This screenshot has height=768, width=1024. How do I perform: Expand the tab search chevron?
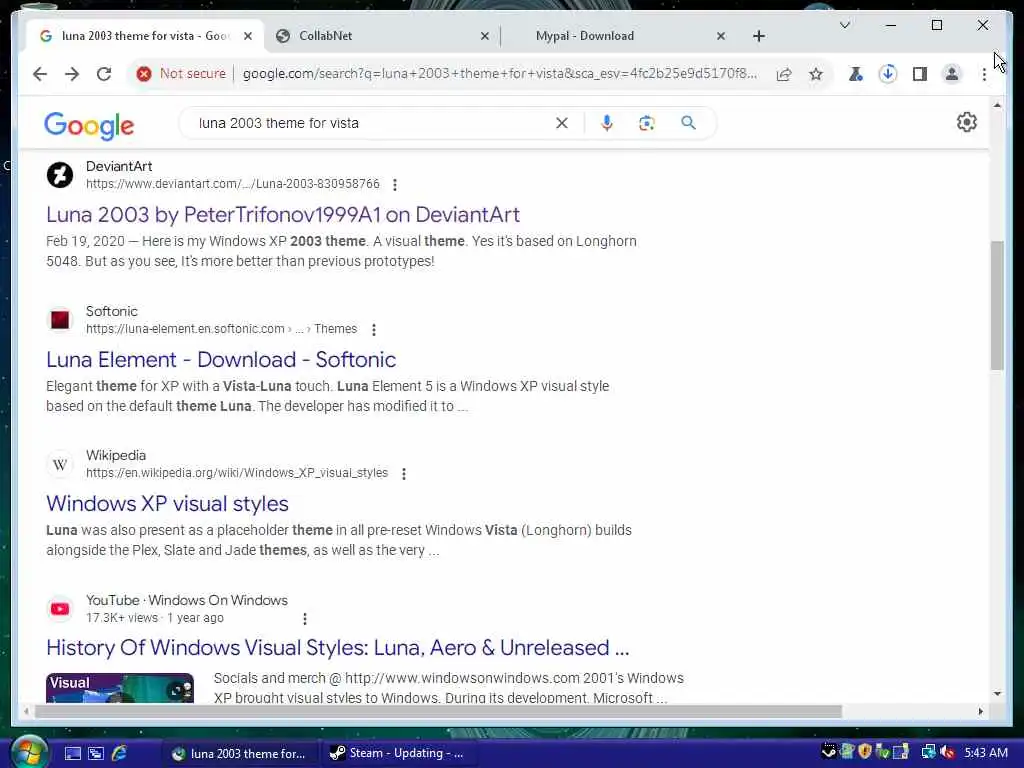pos(844,25)
